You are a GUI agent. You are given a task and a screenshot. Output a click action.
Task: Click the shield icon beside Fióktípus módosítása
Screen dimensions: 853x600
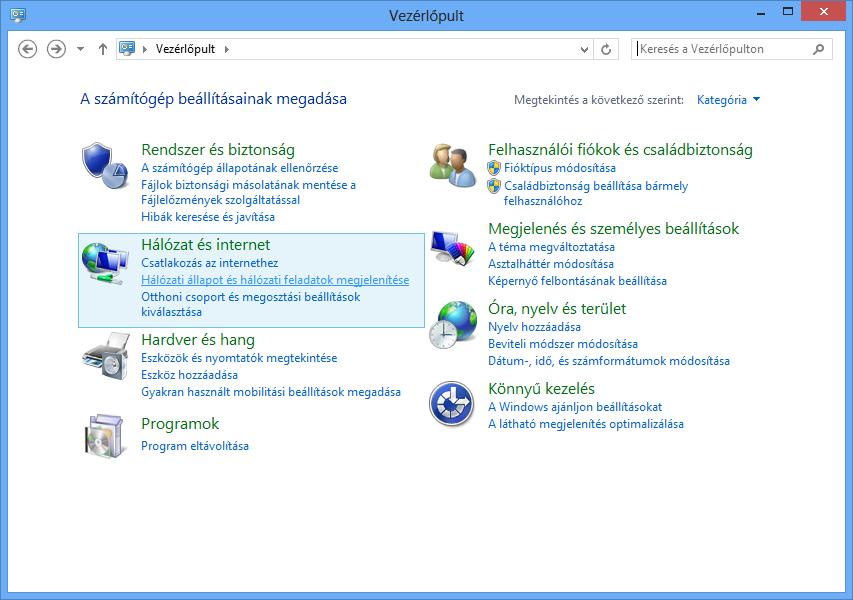coord(494,168)
